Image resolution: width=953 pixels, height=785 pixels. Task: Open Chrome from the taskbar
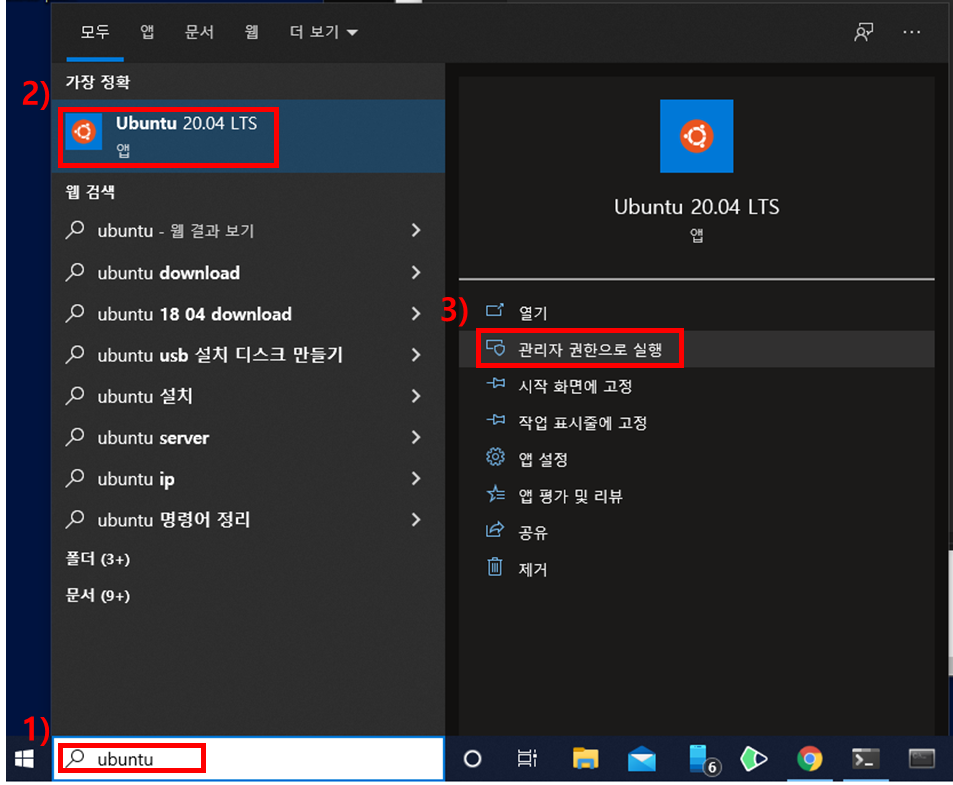(x=809, y=759)
